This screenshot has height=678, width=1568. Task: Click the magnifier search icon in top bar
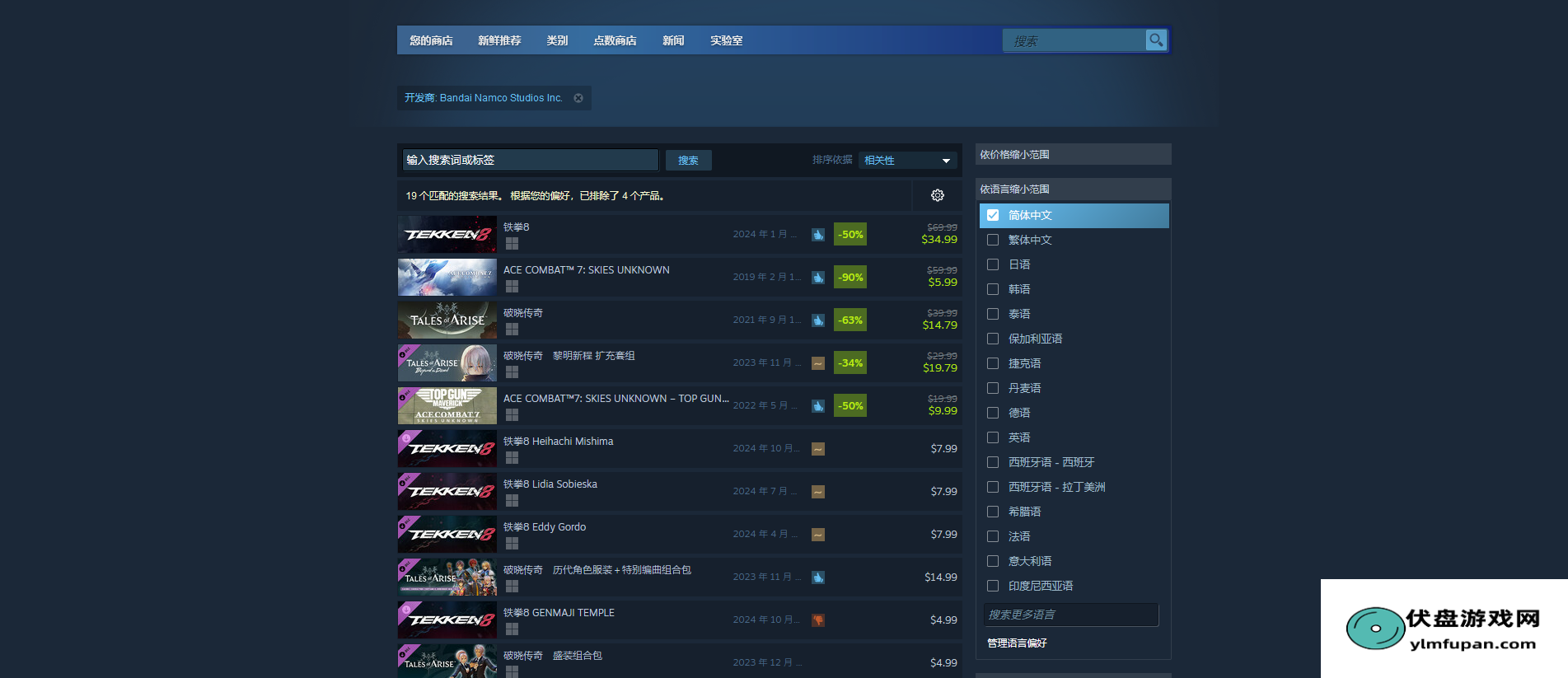point(1156,40)
